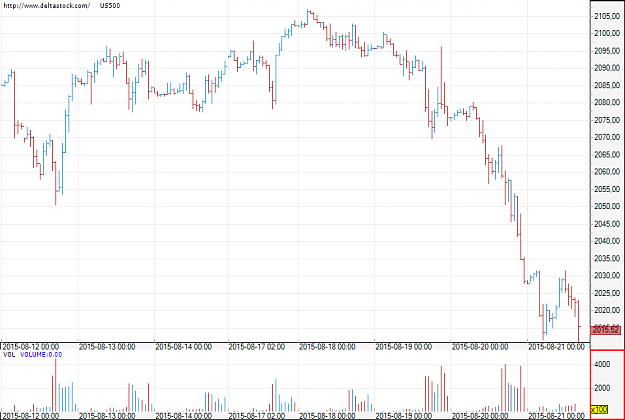Screen dimensions: 625x420
Task: Click the tallest red volume bar on 2015-08-12
Action: click(x=55, y=385)
